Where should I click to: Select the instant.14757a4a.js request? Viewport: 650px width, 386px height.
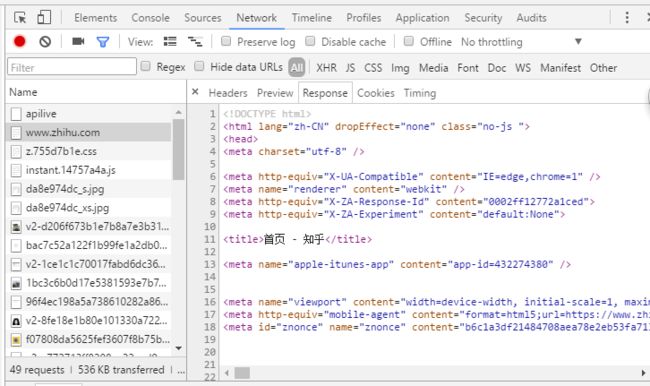(89, 170)
